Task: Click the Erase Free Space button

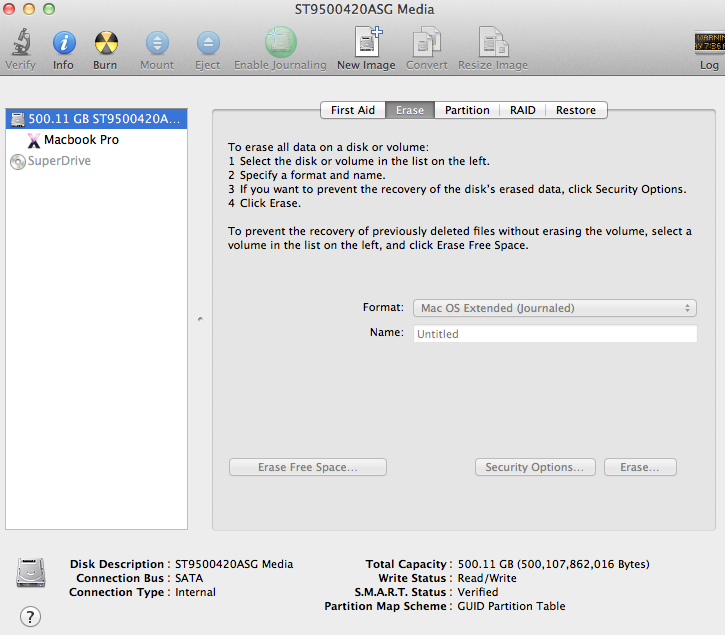Action: [x=308, y=467]
